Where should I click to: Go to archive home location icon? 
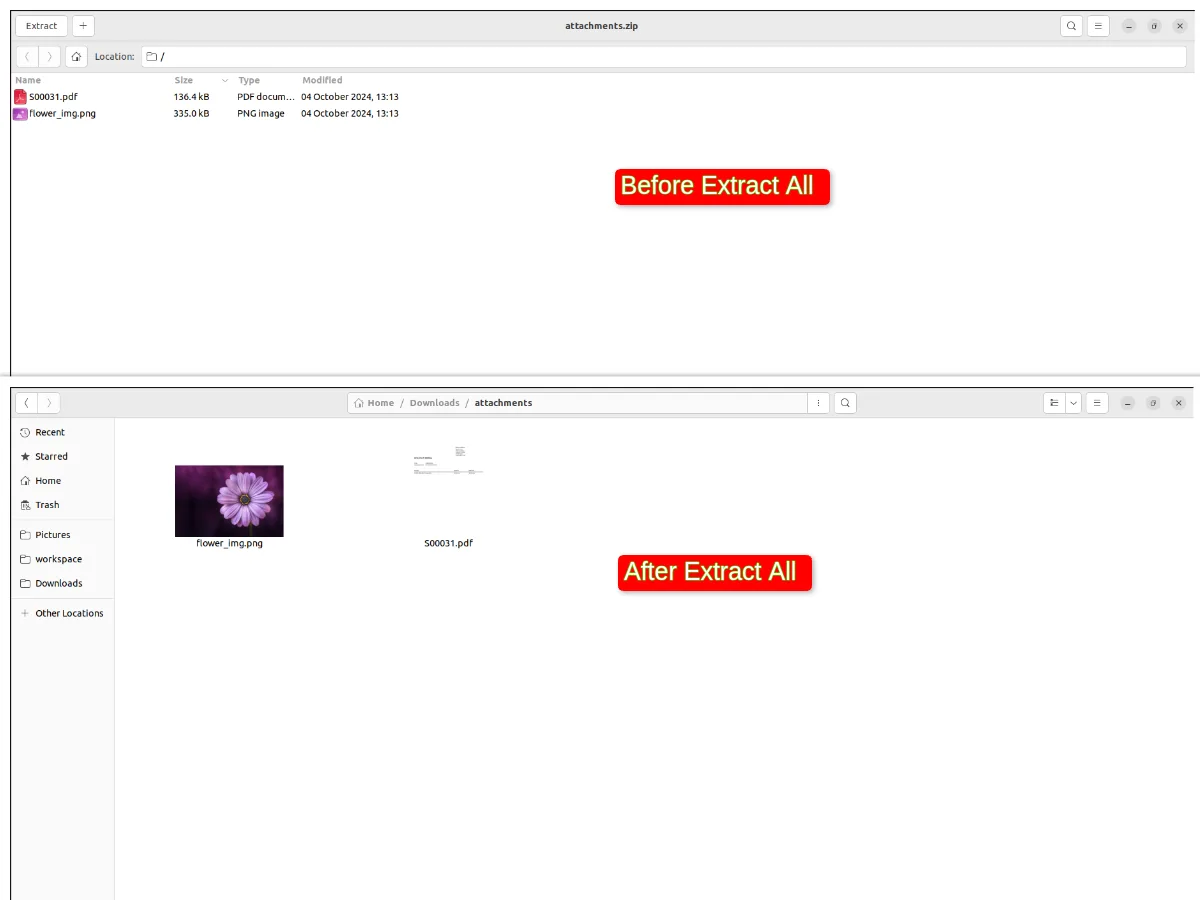tap(76, 57)
